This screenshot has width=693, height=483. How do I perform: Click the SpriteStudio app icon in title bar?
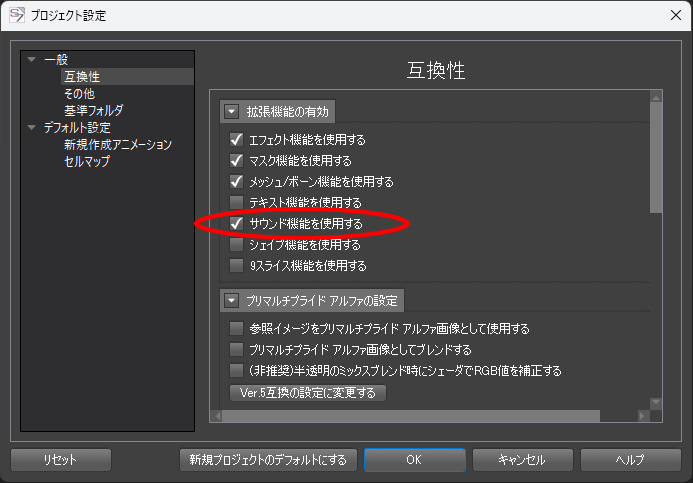point(17,15)
